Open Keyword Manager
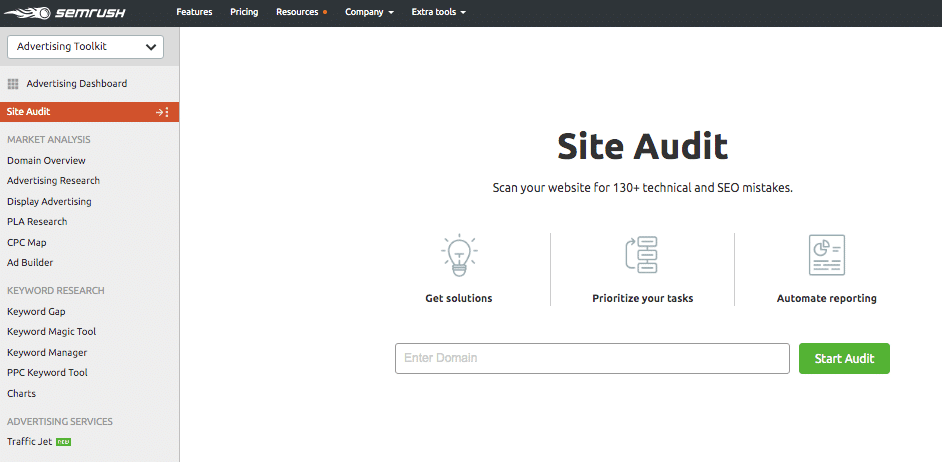 (x=47, y=353)
